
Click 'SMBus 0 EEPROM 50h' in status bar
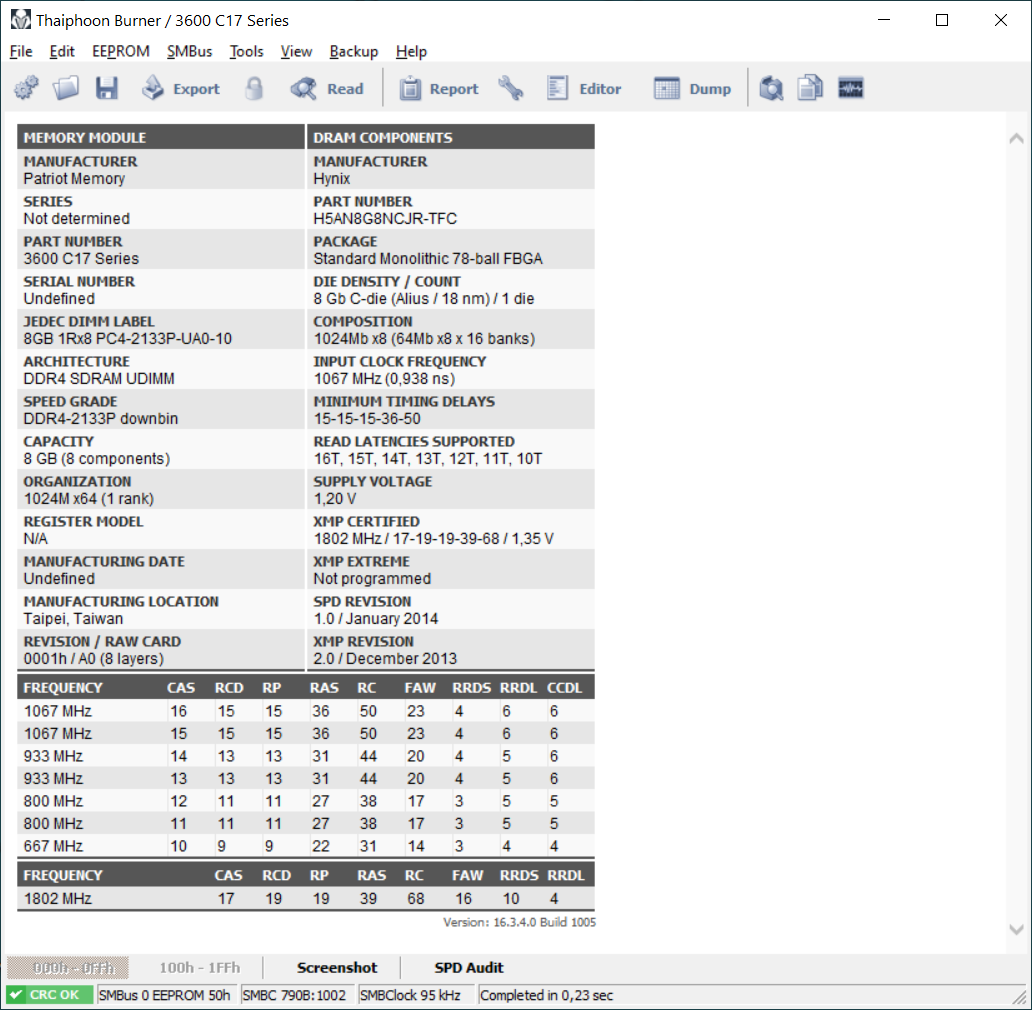click(x=165, y=995)
